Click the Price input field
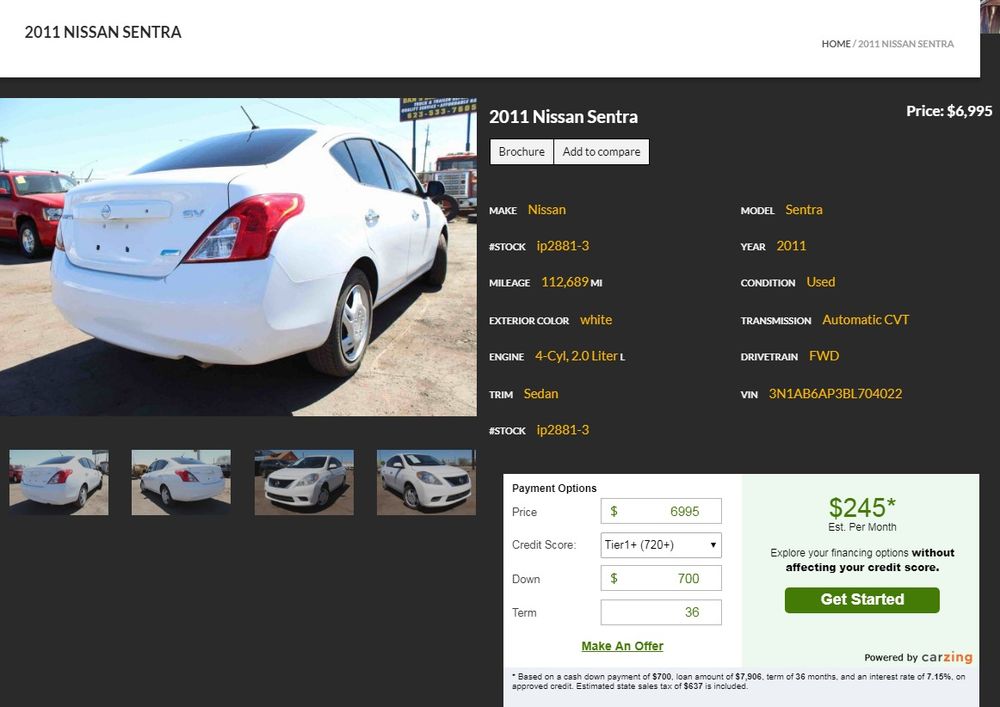Image resolution: width=1000 pixels, height=707 pixels. (661, 511)
